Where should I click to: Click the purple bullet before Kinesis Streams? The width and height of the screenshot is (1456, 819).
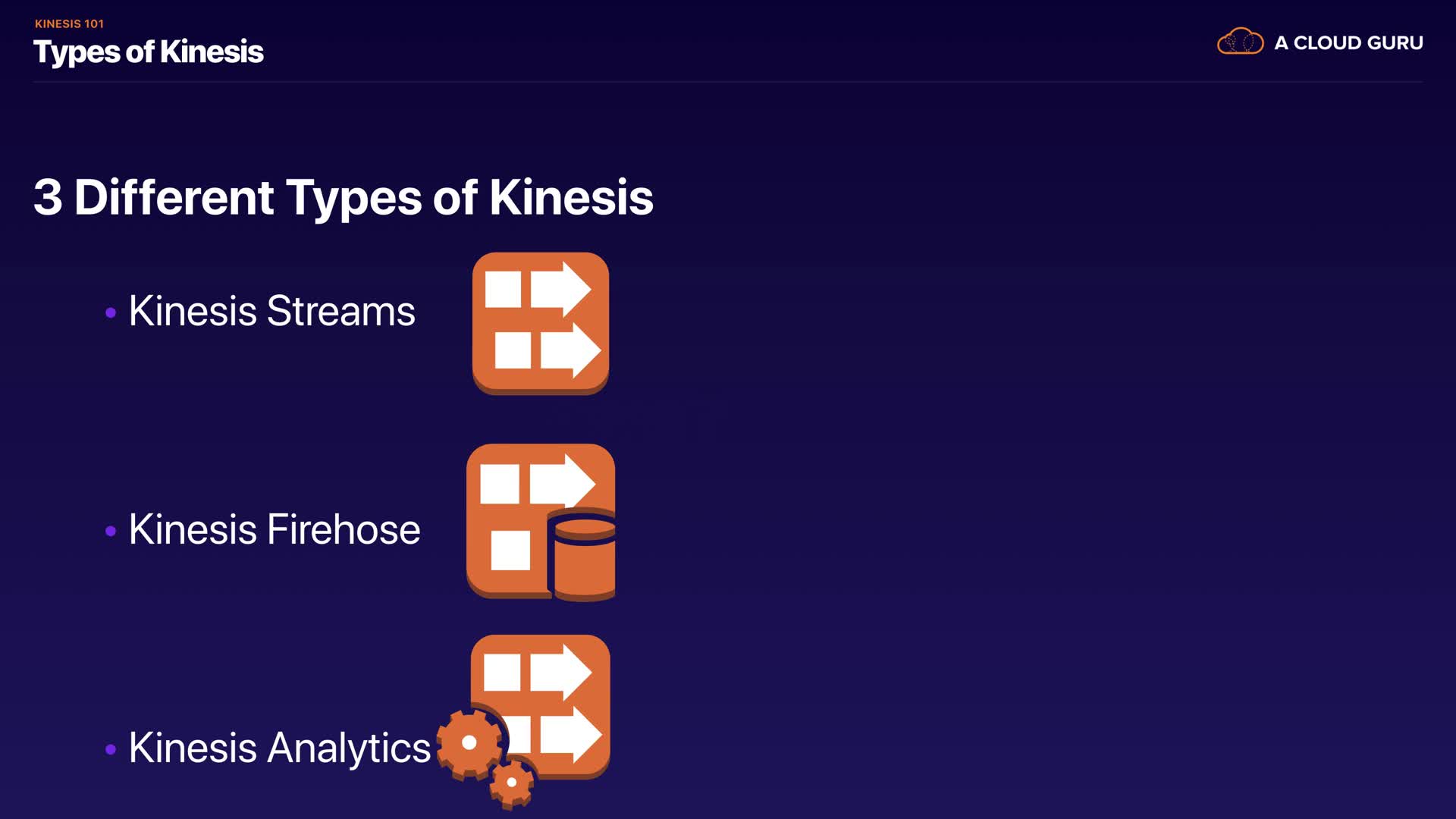[x=111, y=312]
